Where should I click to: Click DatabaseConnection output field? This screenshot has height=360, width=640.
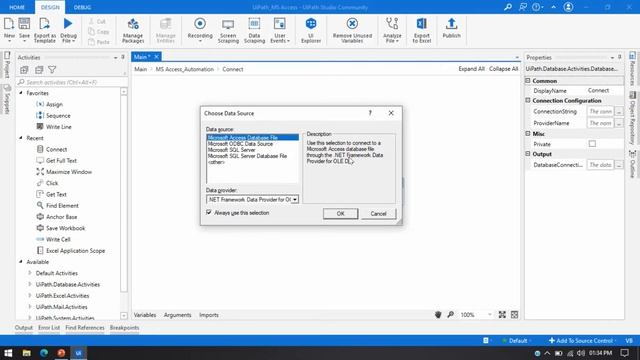coord(600,165)
